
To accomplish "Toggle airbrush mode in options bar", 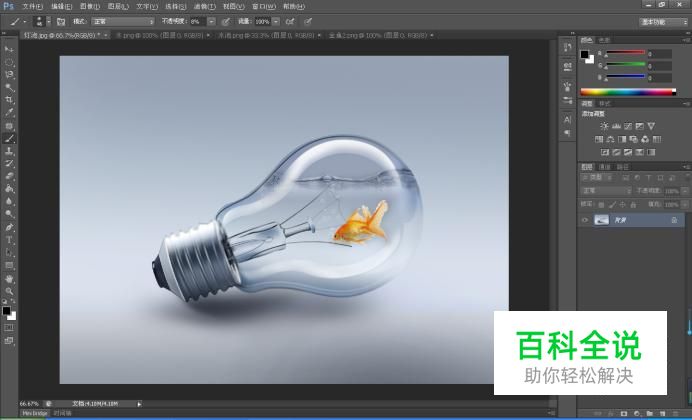I will 290,21.
